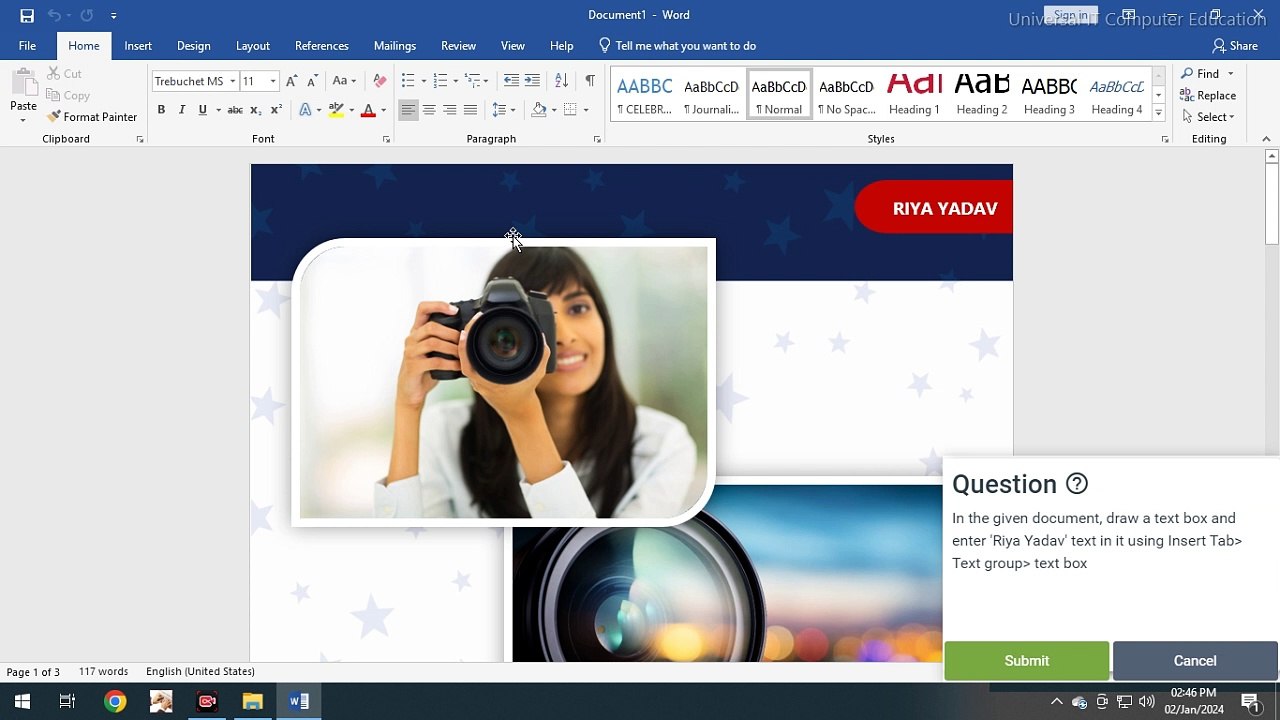Click the Save icon in quick access toolbar
This screenshot has height=720, width=1280.
coord(27,15)
